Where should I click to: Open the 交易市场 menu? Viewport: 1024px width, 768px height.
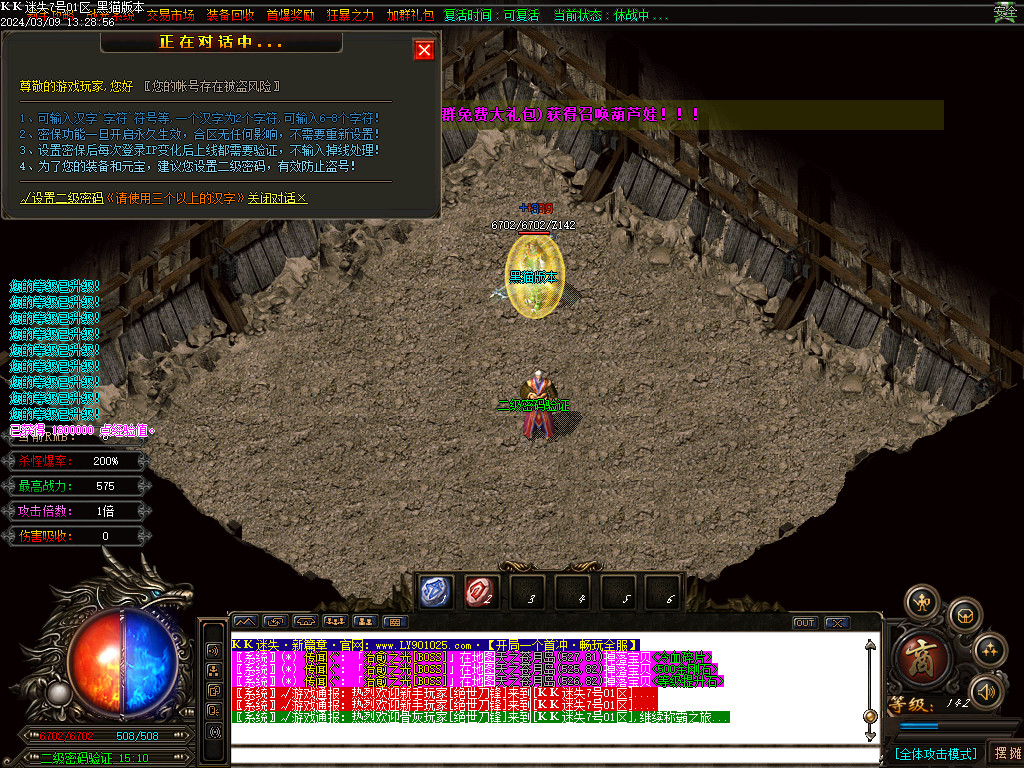[x=171, y=16]
